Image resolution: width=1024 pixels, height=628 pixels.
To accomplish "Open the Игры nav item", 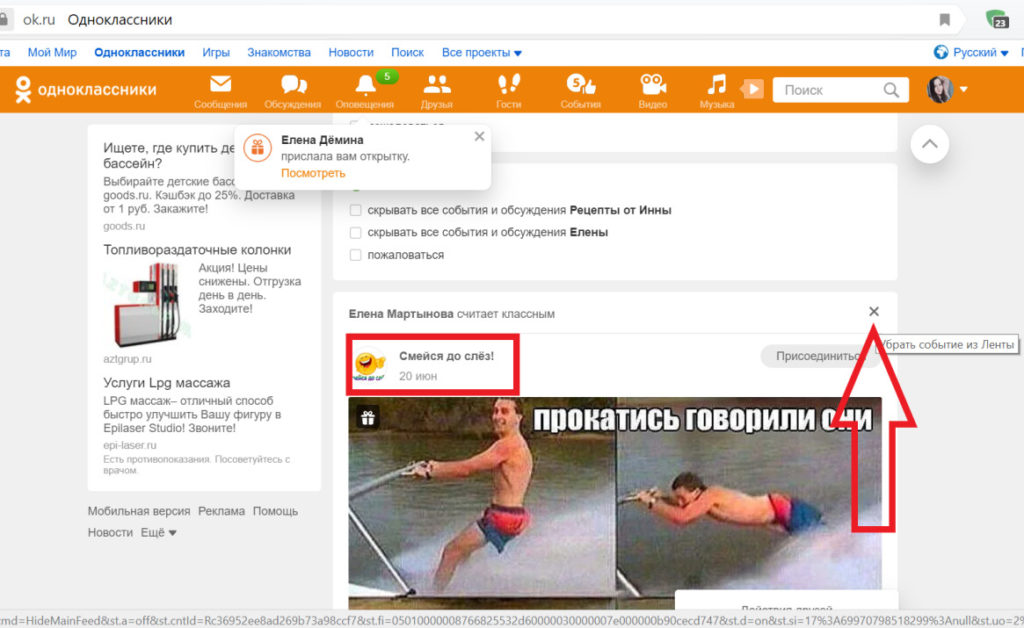I will coord(216,53).
